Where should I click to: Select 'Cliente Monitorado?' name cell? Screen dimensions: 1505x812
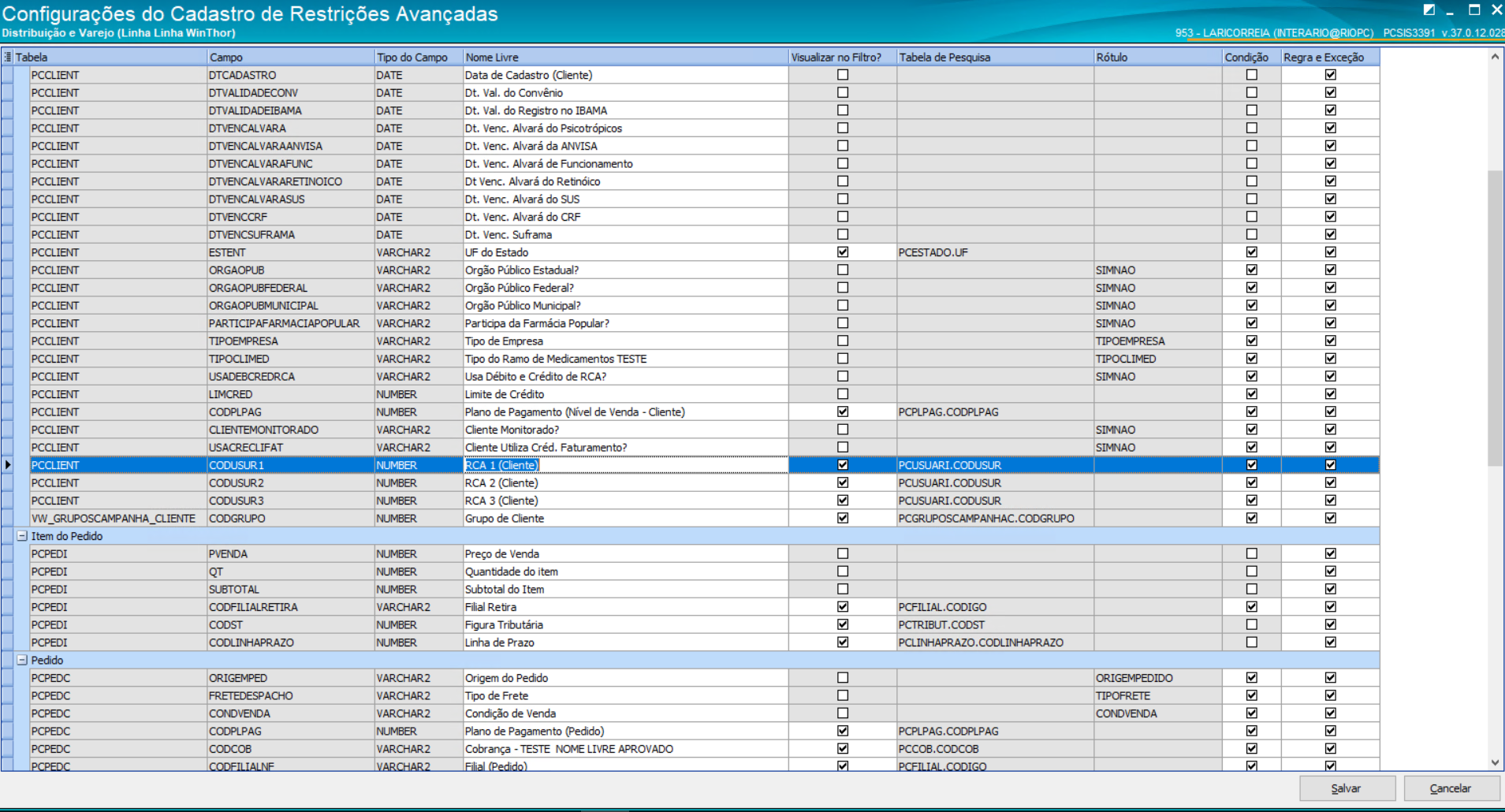[626, 430]
